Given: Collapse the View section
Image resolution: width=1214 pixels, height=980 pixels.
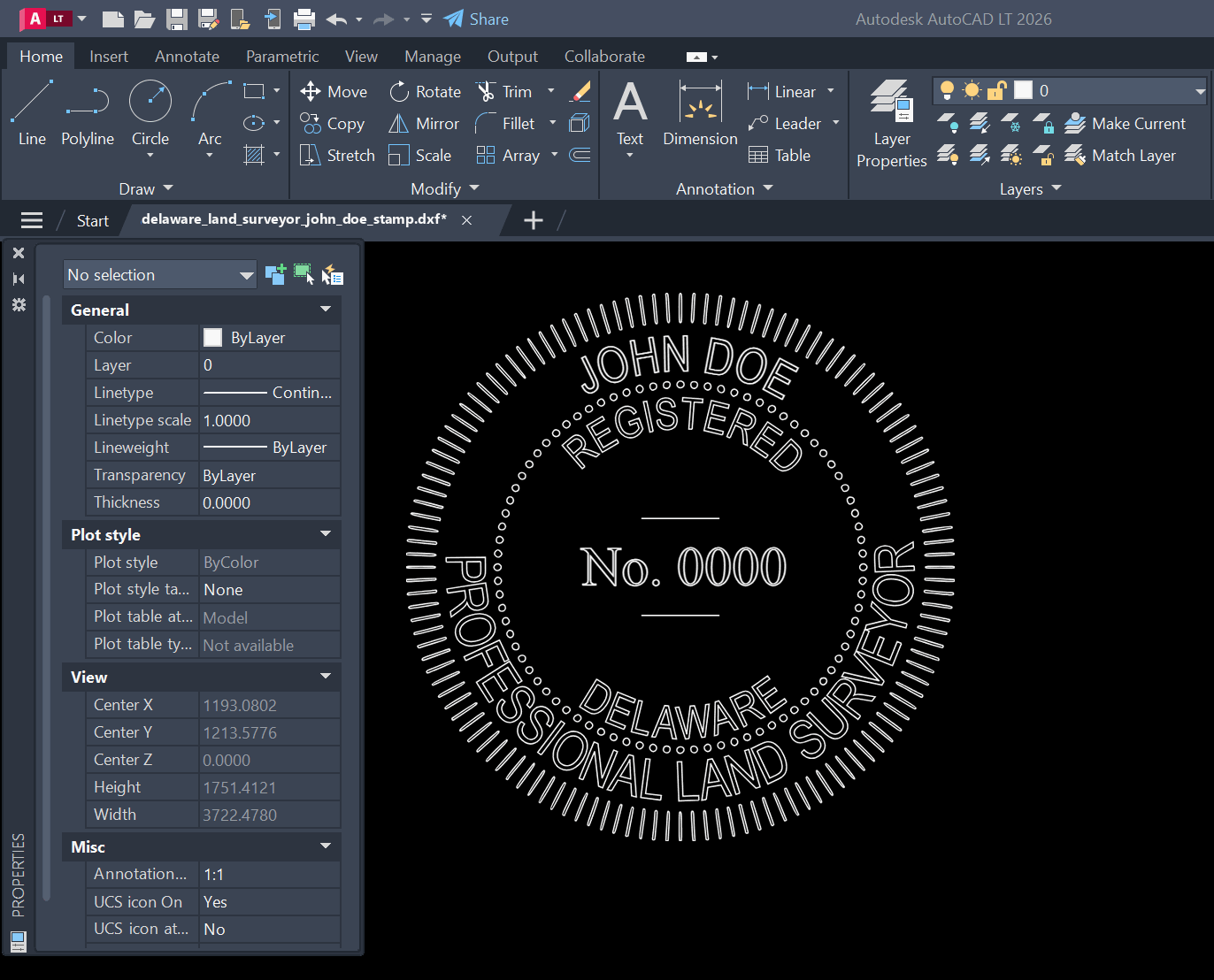Looking at the screenshot, I should tap(326, 677).
